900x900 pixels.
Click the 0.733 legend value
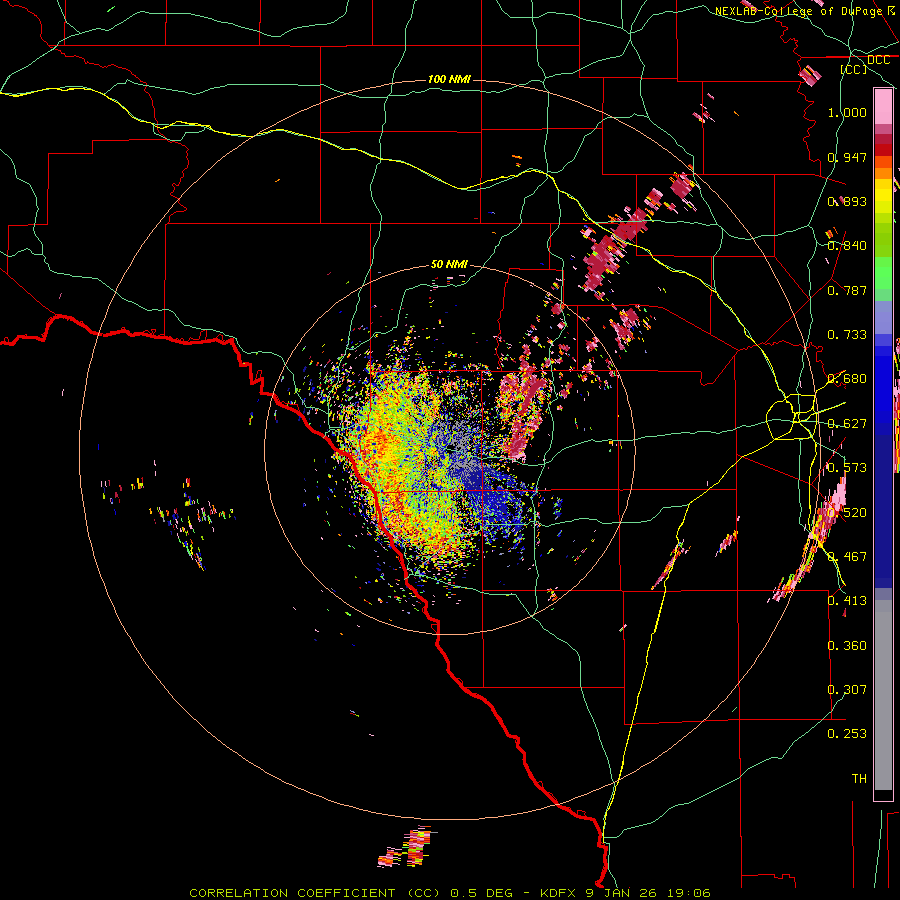847,335
